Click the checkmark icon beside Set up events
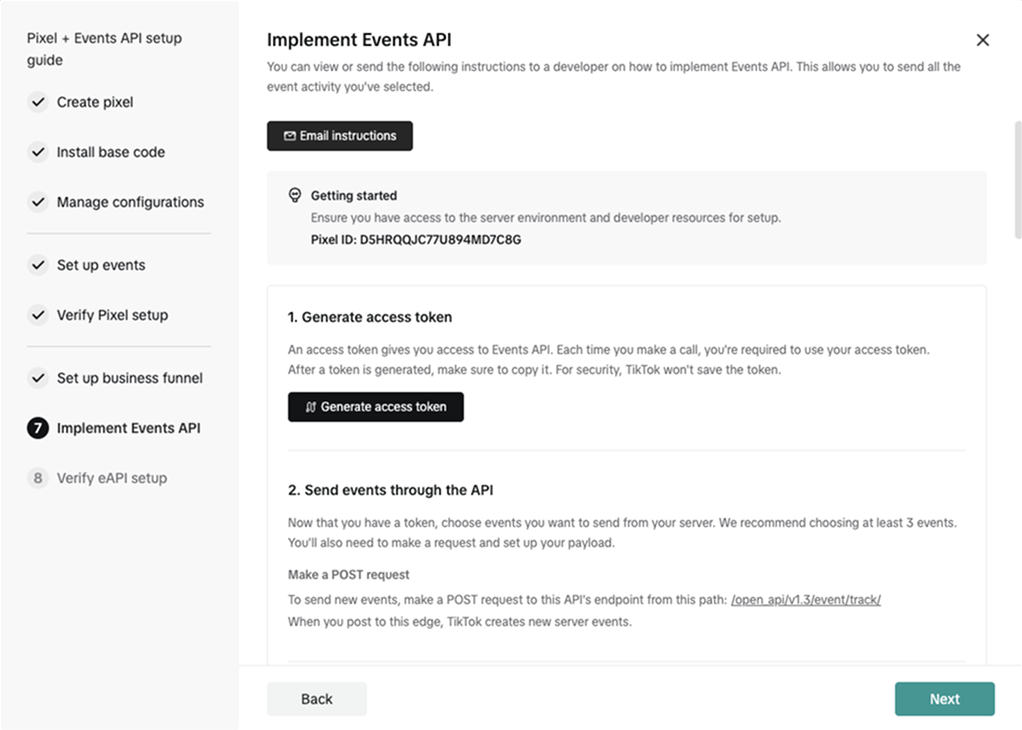The height and width of the screenshot is (730, 1022). tap(38, 265)
